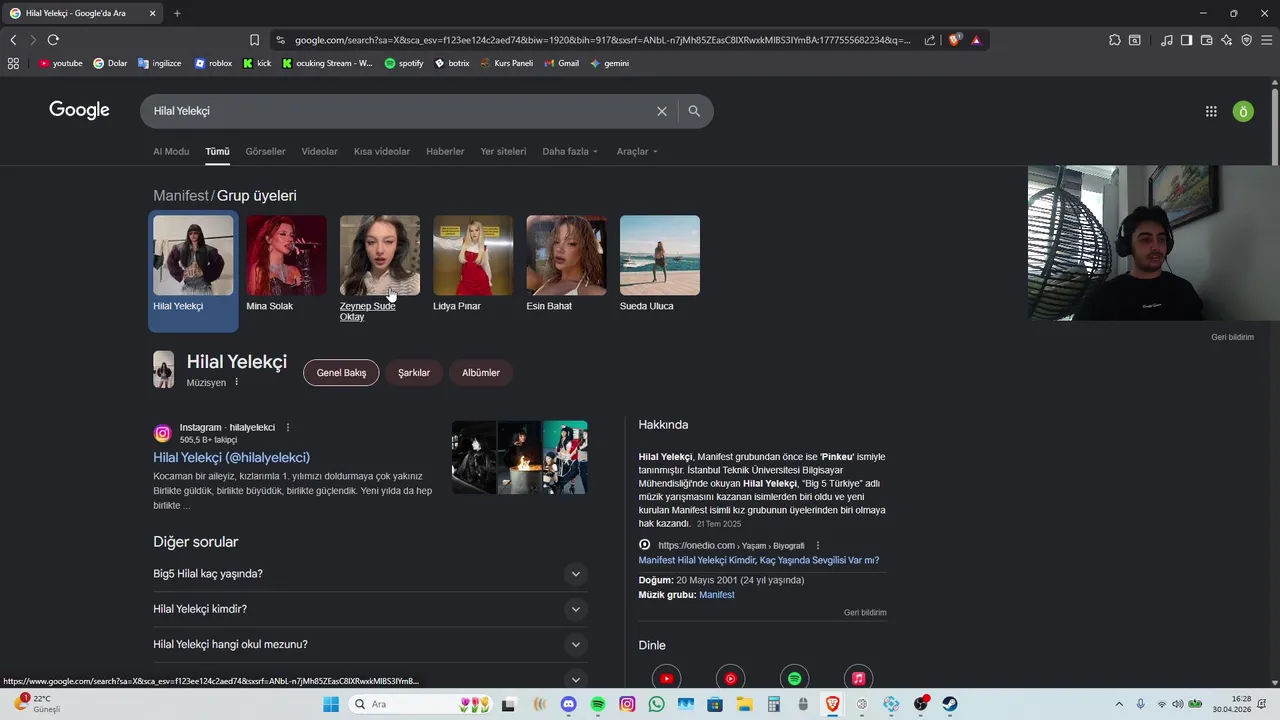This screenshot has width=1280, height=720.
Task: Open the Google account avatar
Action: click(x=1243, y=111)
